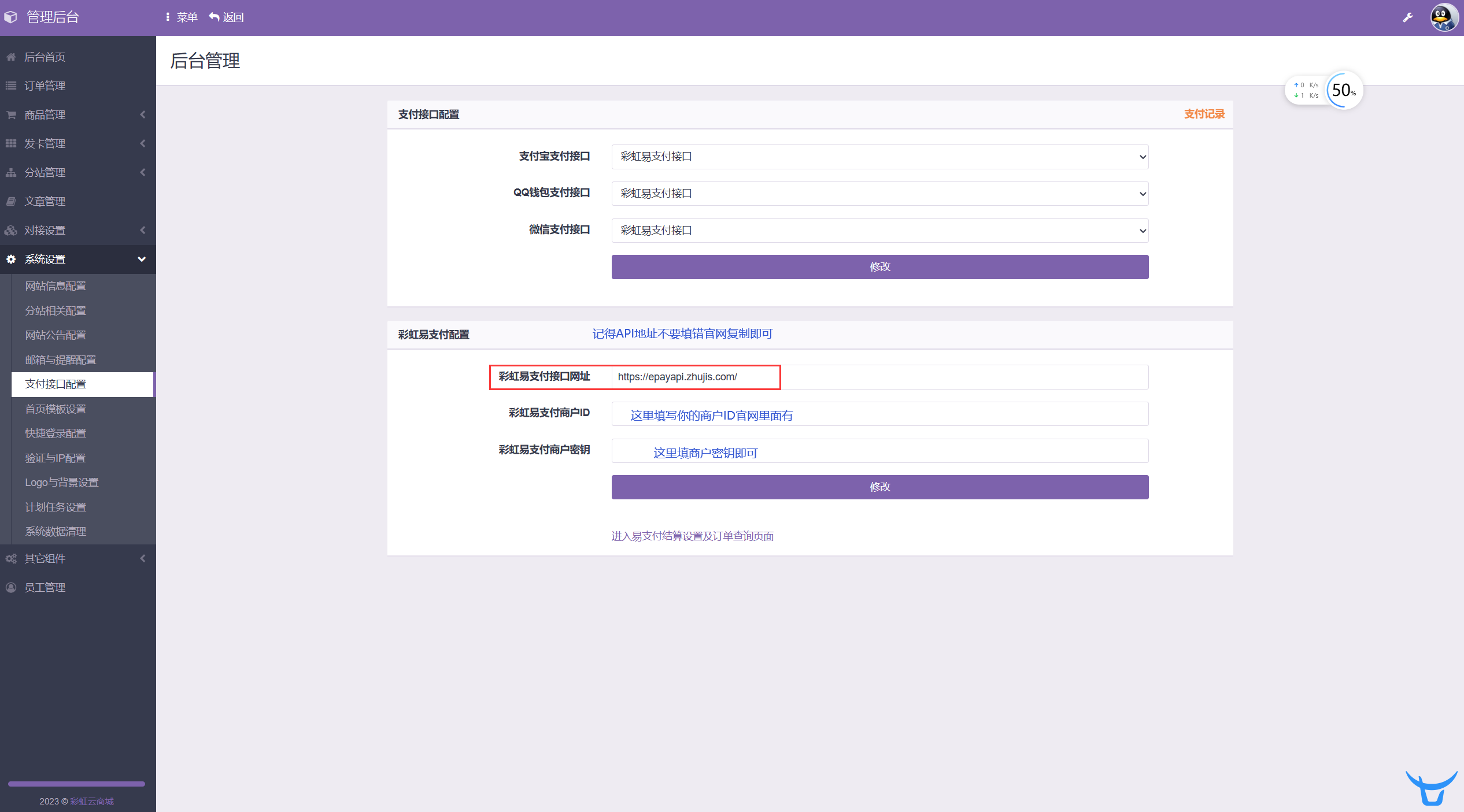This screenshot has width=1464, height=812.
Task: Go to 订单管理 in the sidebar
Action: [78, 86]
